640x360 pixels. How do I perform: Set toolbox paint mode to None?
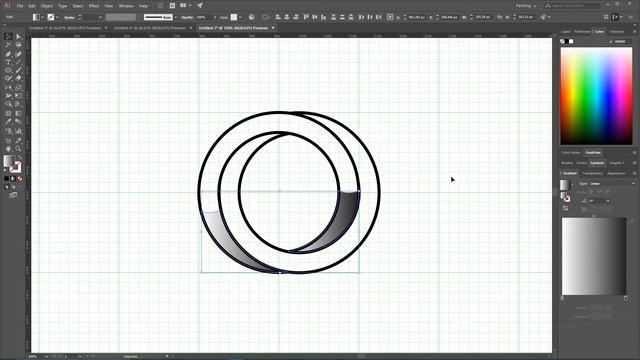[20, 178]
